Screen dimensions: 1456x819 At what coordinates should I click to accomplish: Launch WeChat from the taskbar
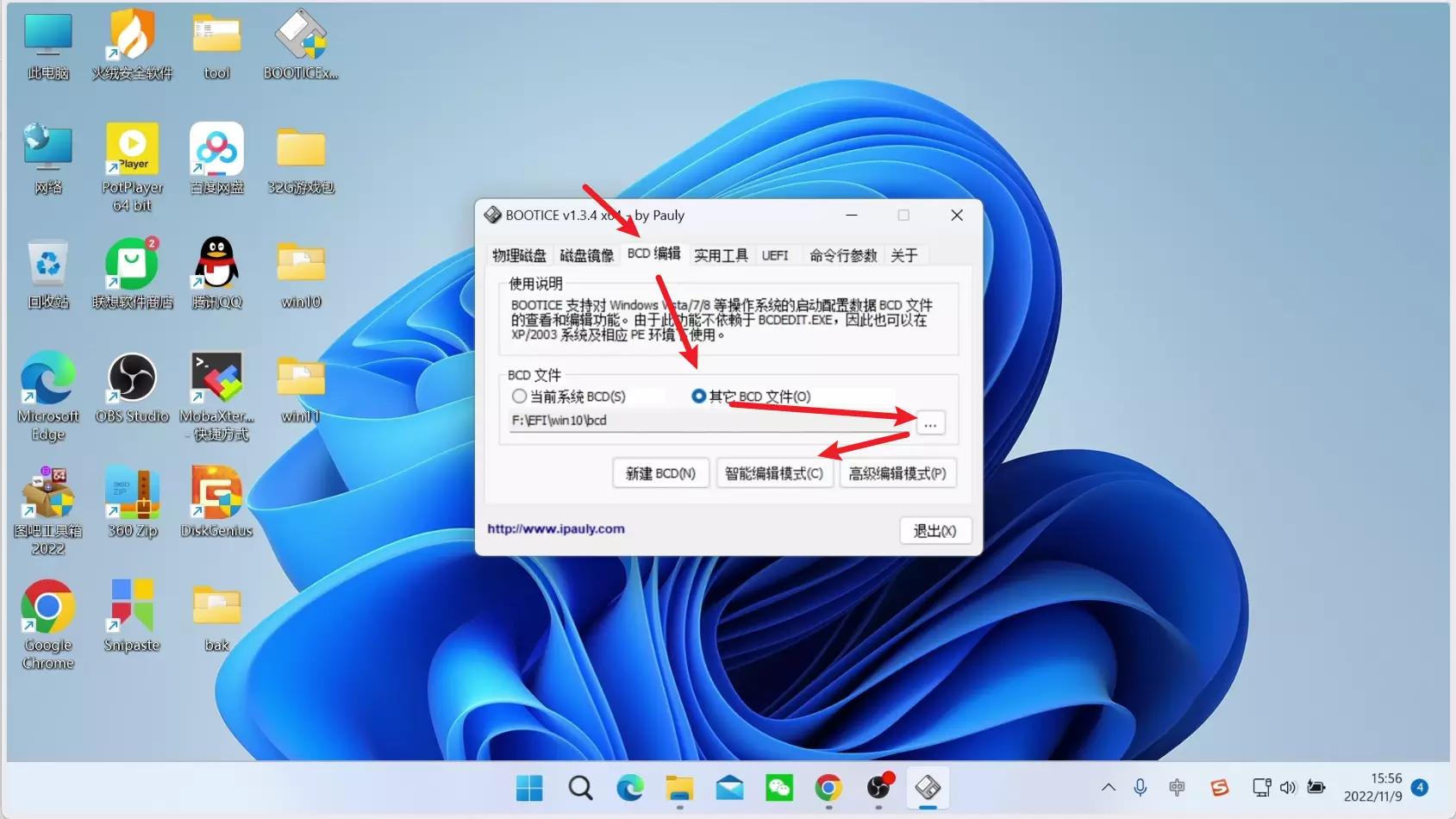coord(779,787)
